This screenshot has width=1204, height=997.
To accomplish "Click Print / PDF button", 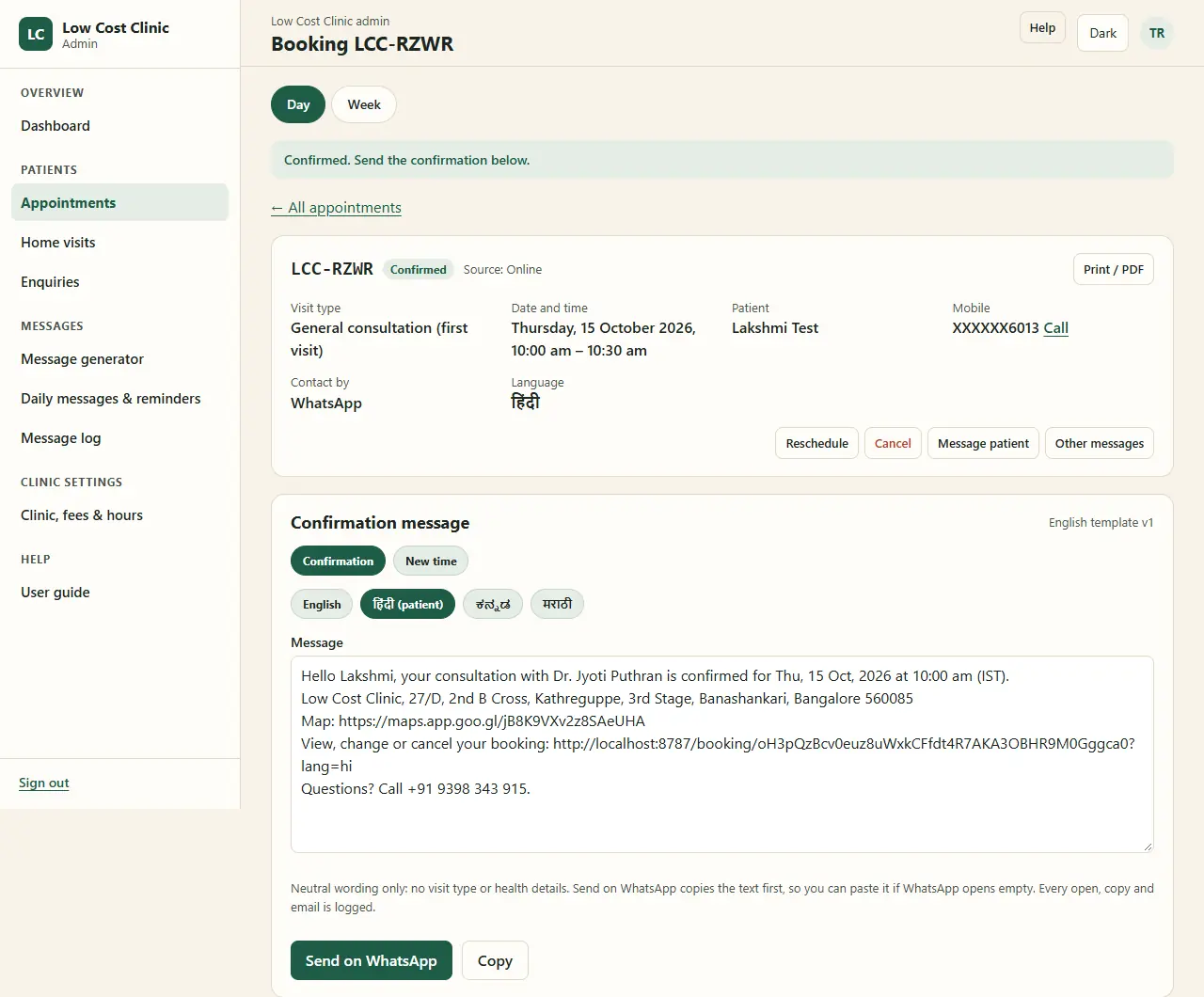I will (x=1114, y=269).
